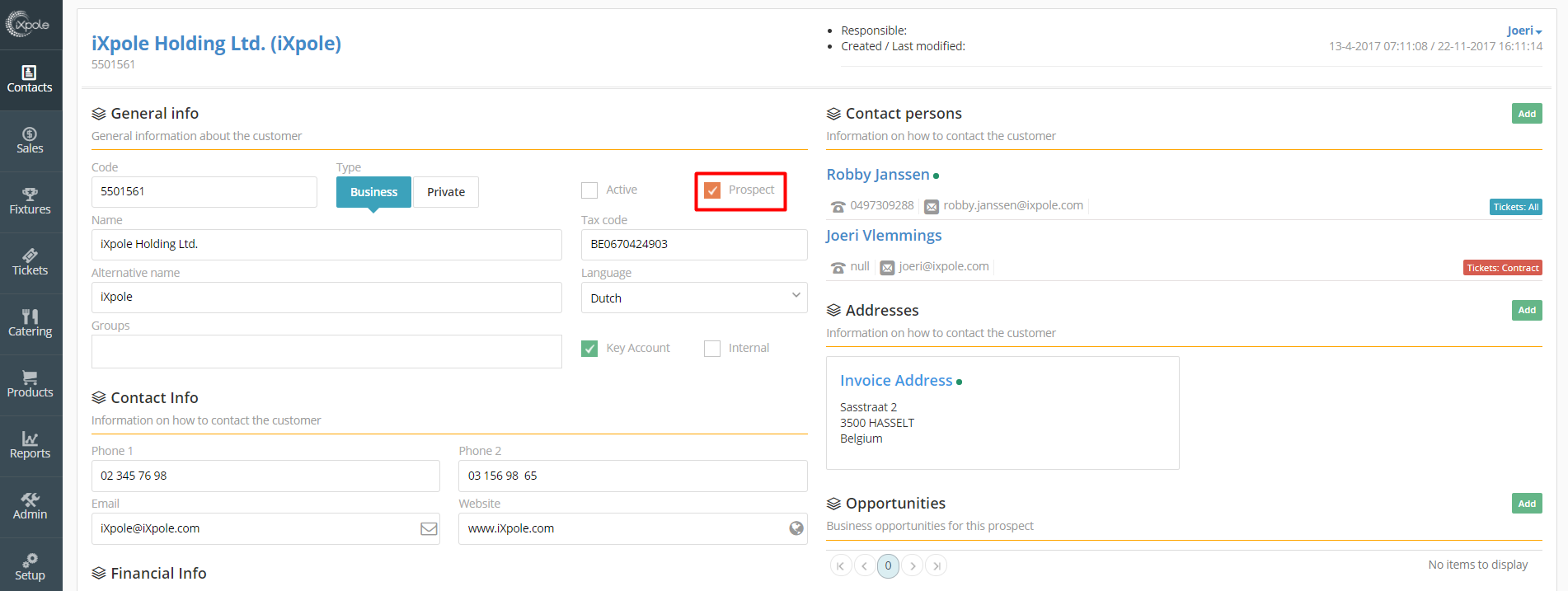Click Addresses section layers icon
The height and width of the screenshot is (591, 1568).
click(833, 311)
